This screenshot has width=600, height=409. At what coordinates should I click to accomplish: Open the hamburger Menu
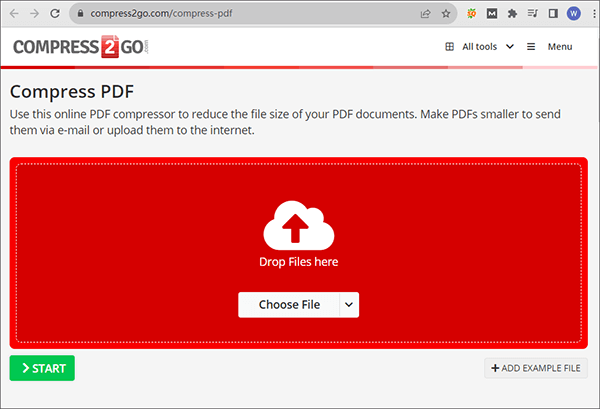coord(549,47)
